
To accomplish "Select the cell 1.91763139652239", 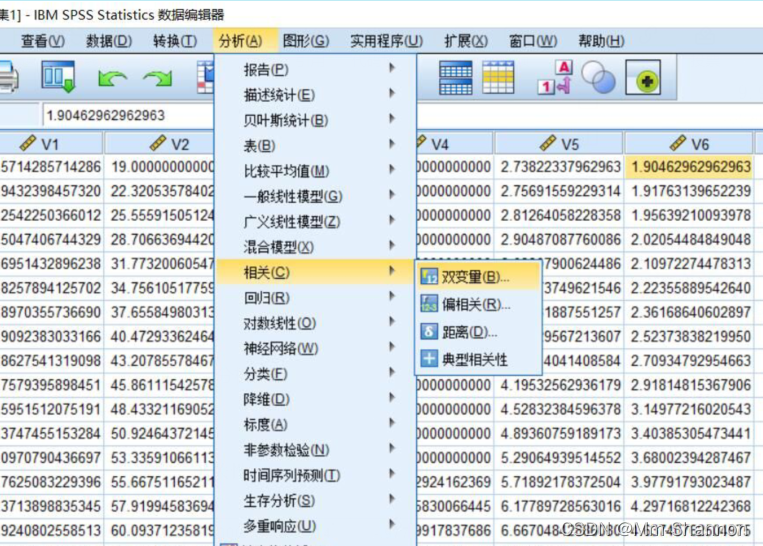I will tap(689, 191).
